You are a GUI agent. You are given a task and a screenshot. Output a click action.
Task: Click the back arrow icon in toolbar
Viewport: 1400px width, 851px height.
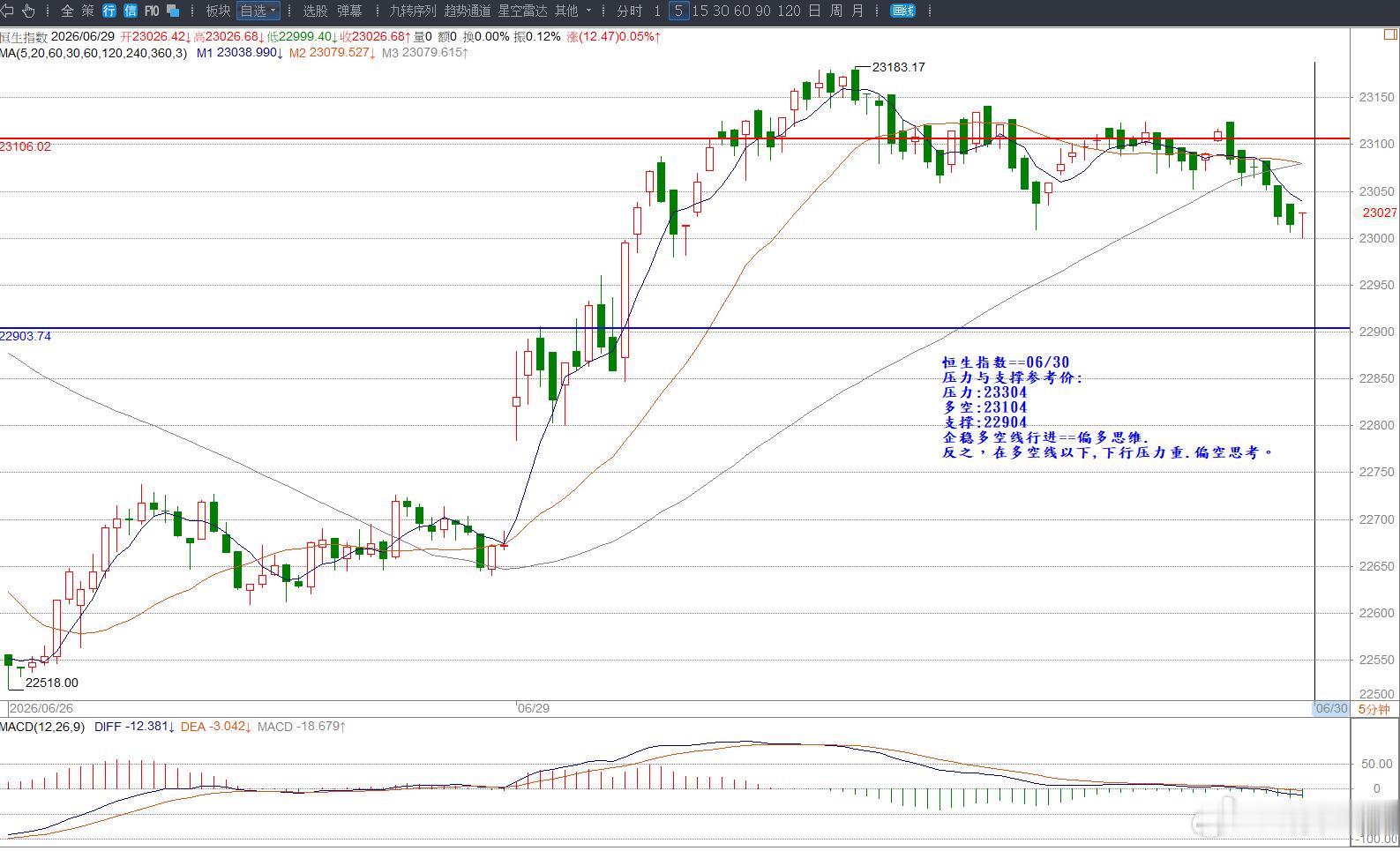(x=7, y=11)
